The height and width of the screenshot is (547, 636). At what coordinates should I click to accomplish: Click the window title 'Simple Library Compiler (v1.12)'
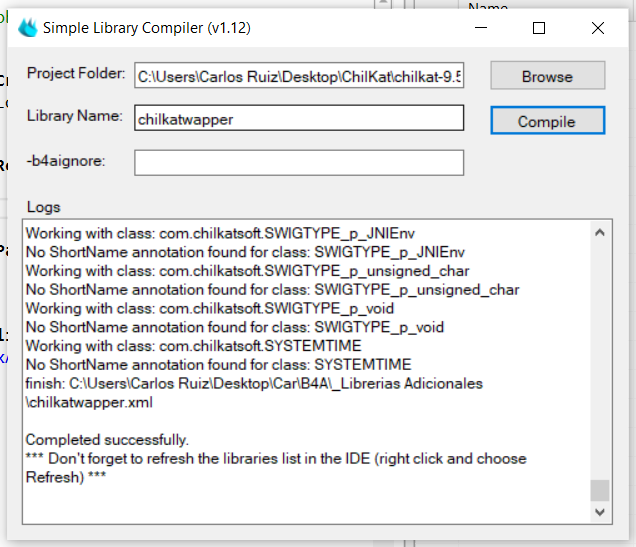tap(147, 28)
